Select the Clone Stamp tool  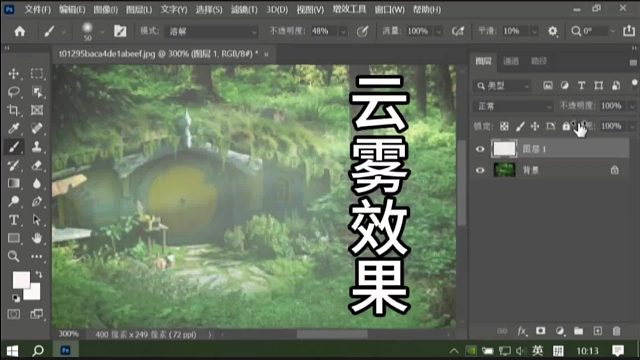pyautogui.click(x=37, y=147)
